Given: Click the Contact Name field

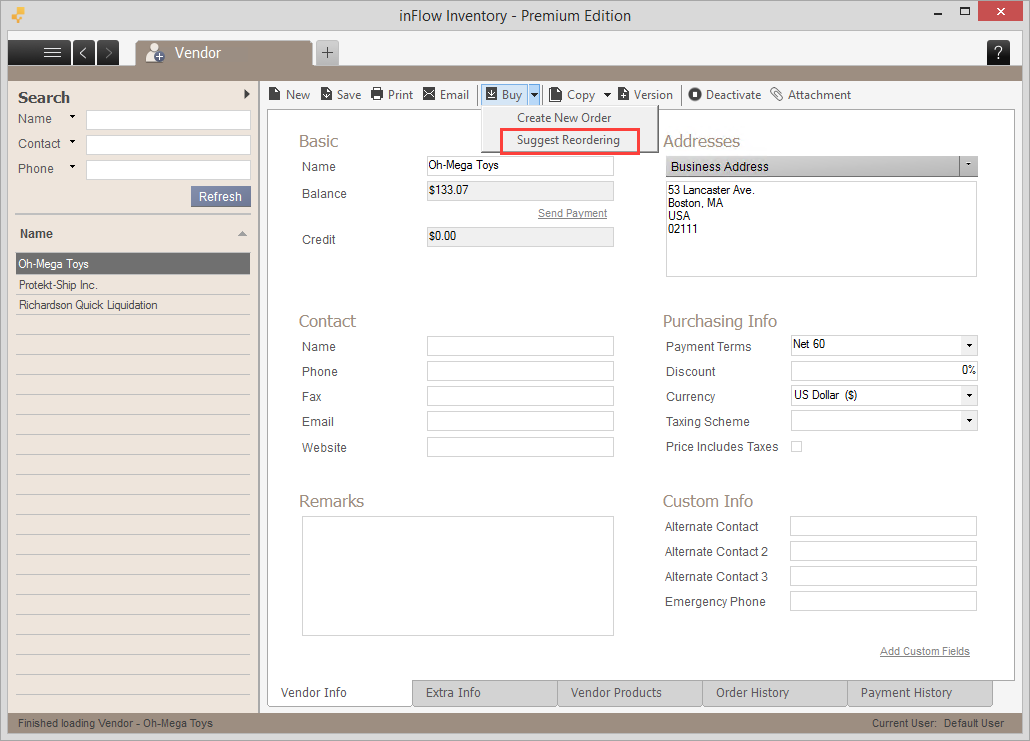Looking at the screenshot, I should click(x=520, y=346).
